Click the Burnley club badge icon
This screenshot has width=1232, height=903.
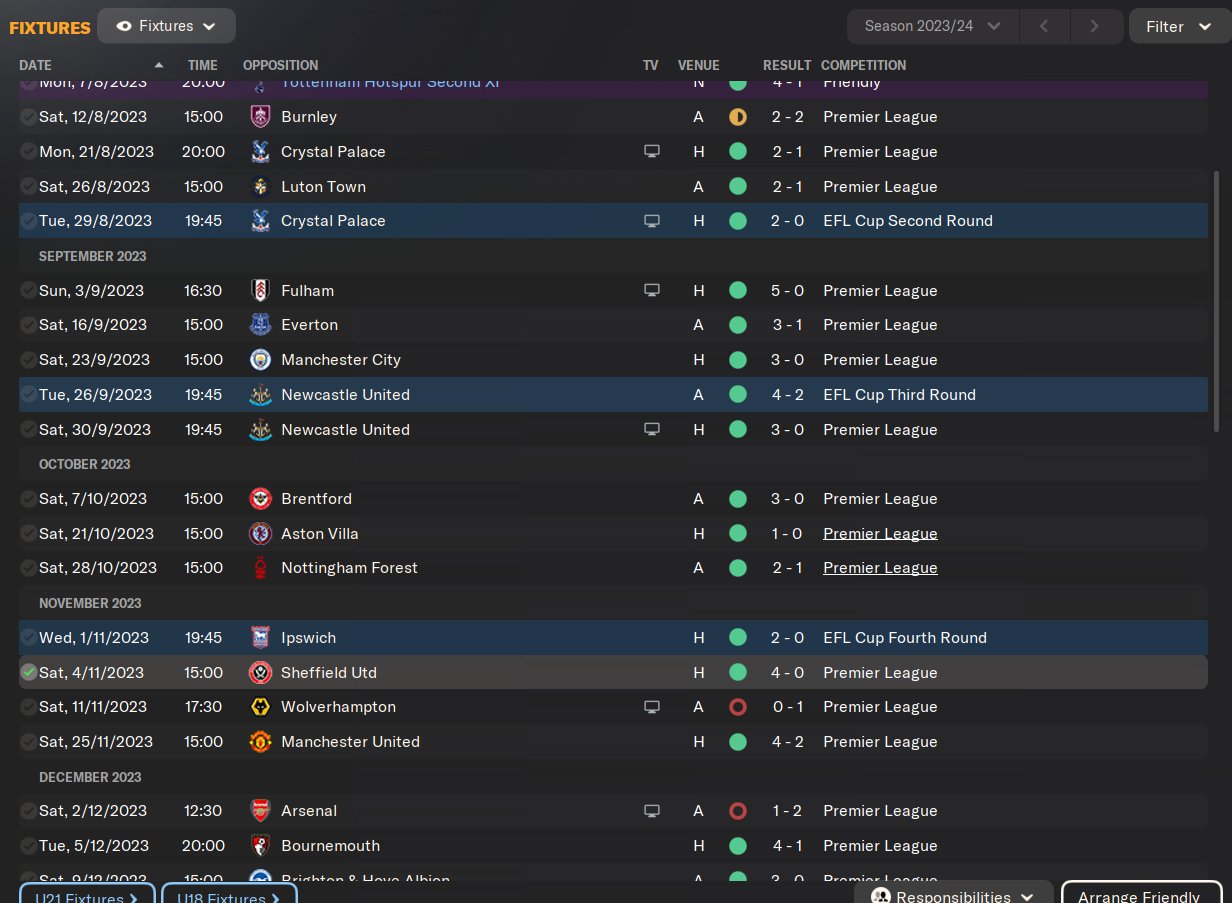[x=260, y=117]
